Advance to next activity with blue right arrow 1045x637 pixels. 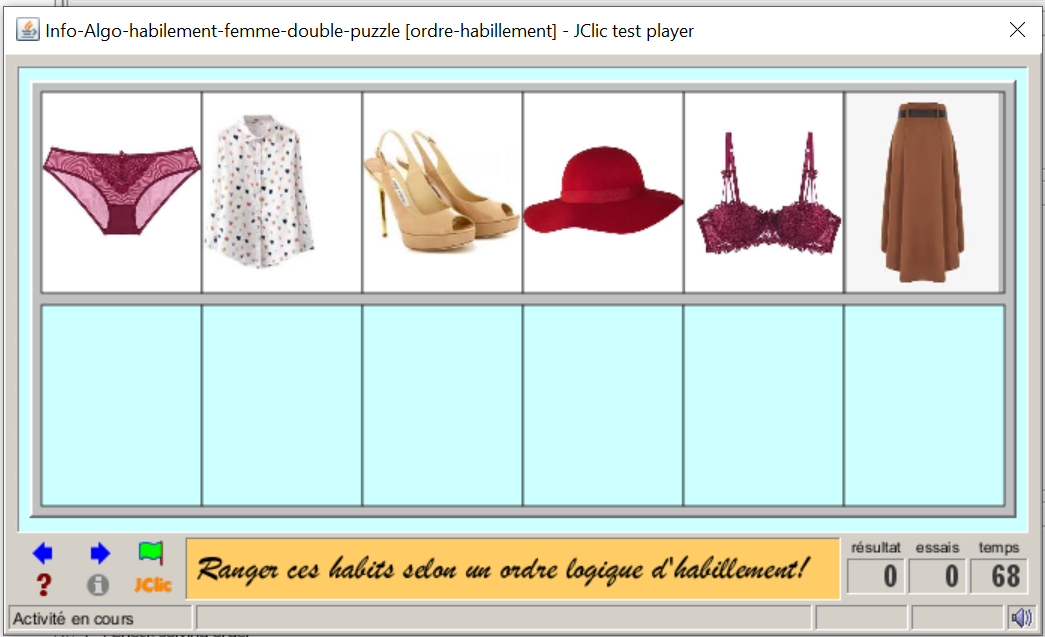point(99,553)
